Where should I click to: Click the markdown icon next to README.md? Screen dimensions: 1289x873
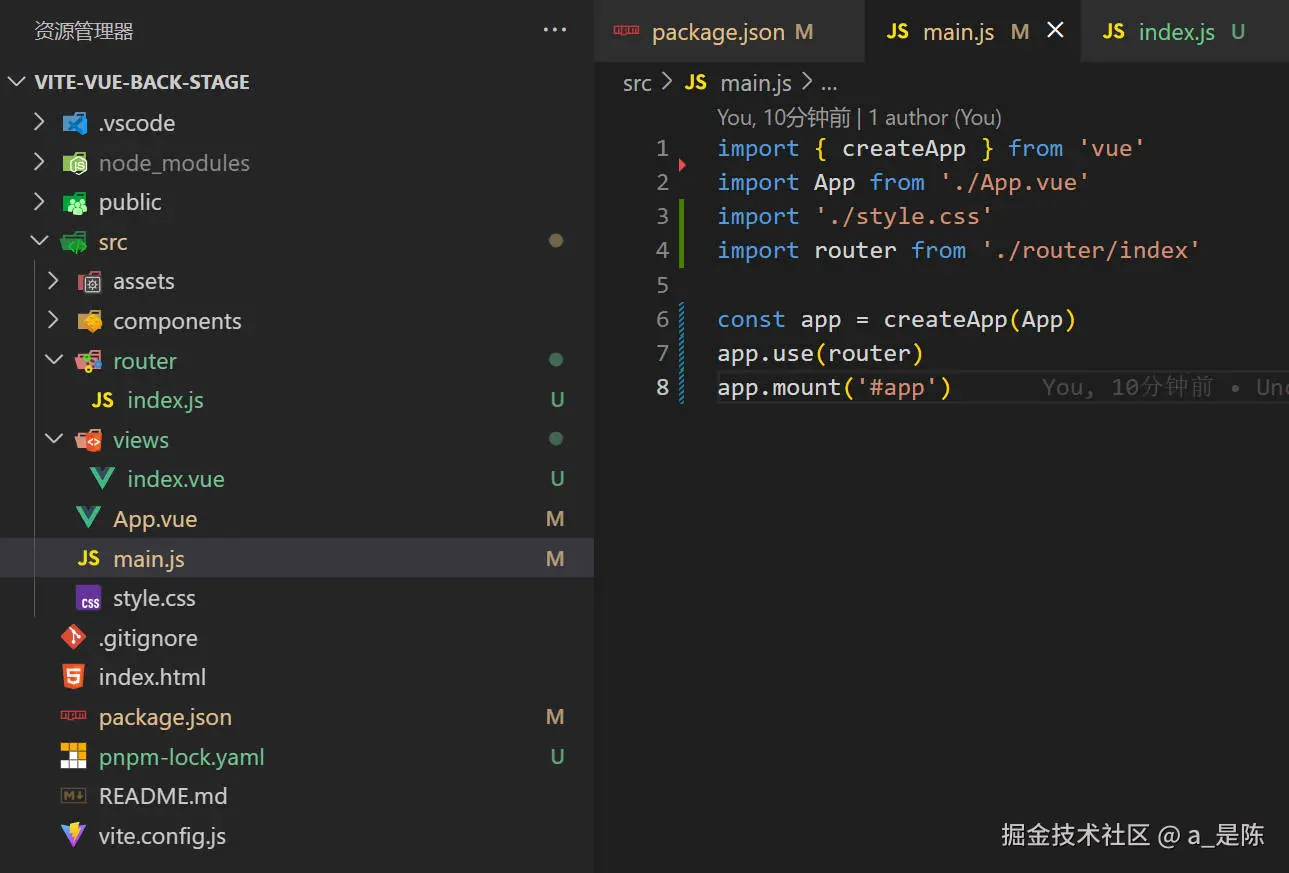click(73, 796)
